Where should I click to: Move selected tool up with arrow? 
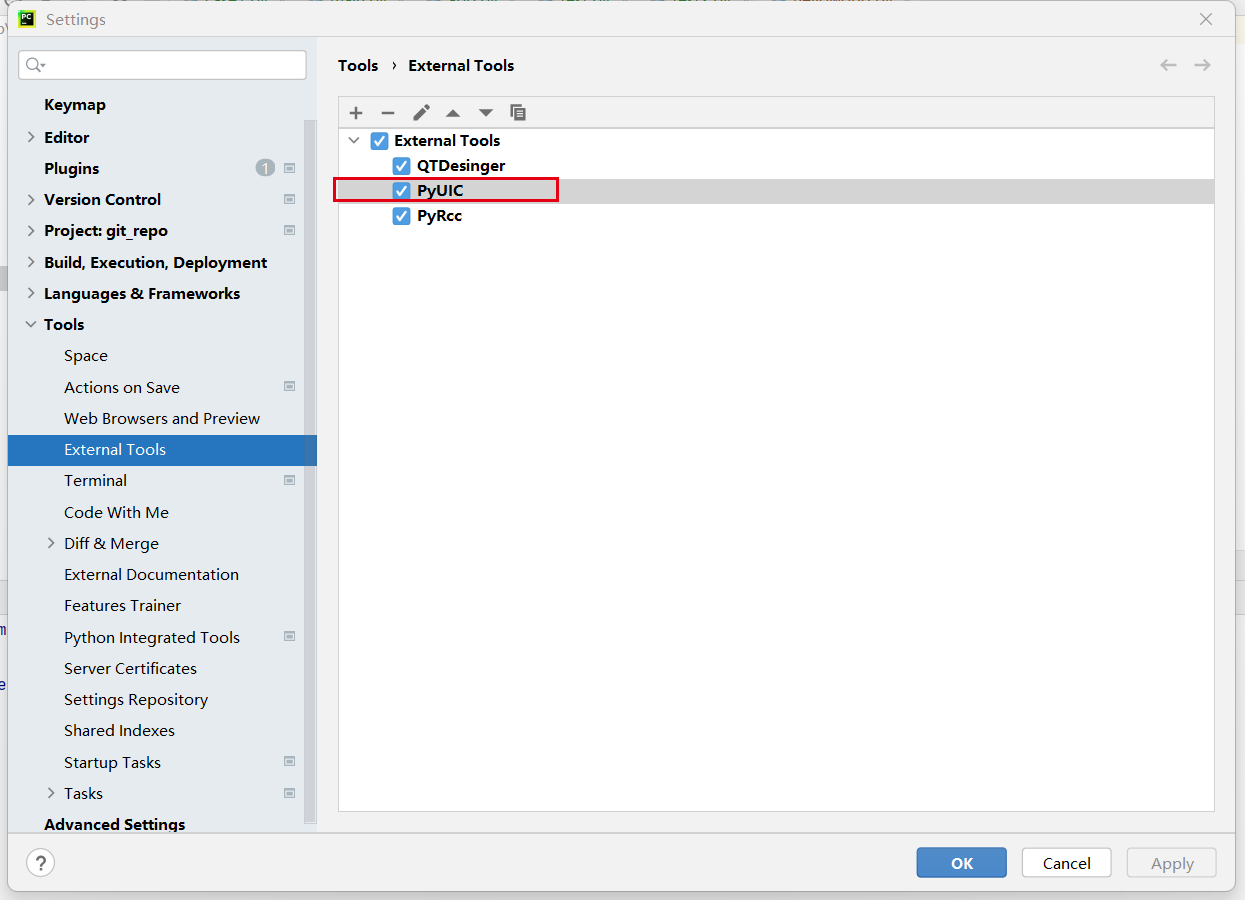(x=453, y=113)
